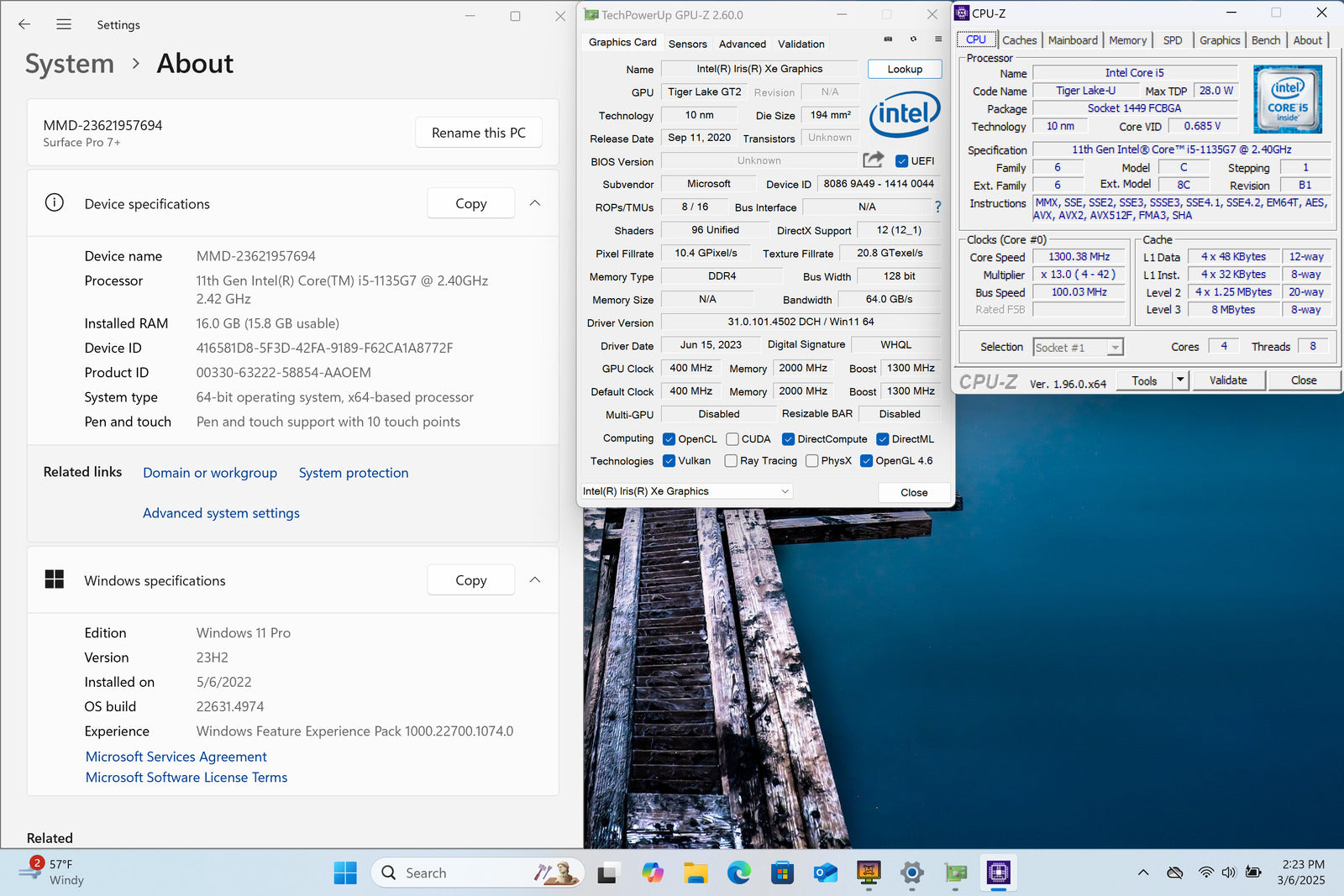Switch to GPU-Z via its taskbar icon

click(x=955, y=873)
